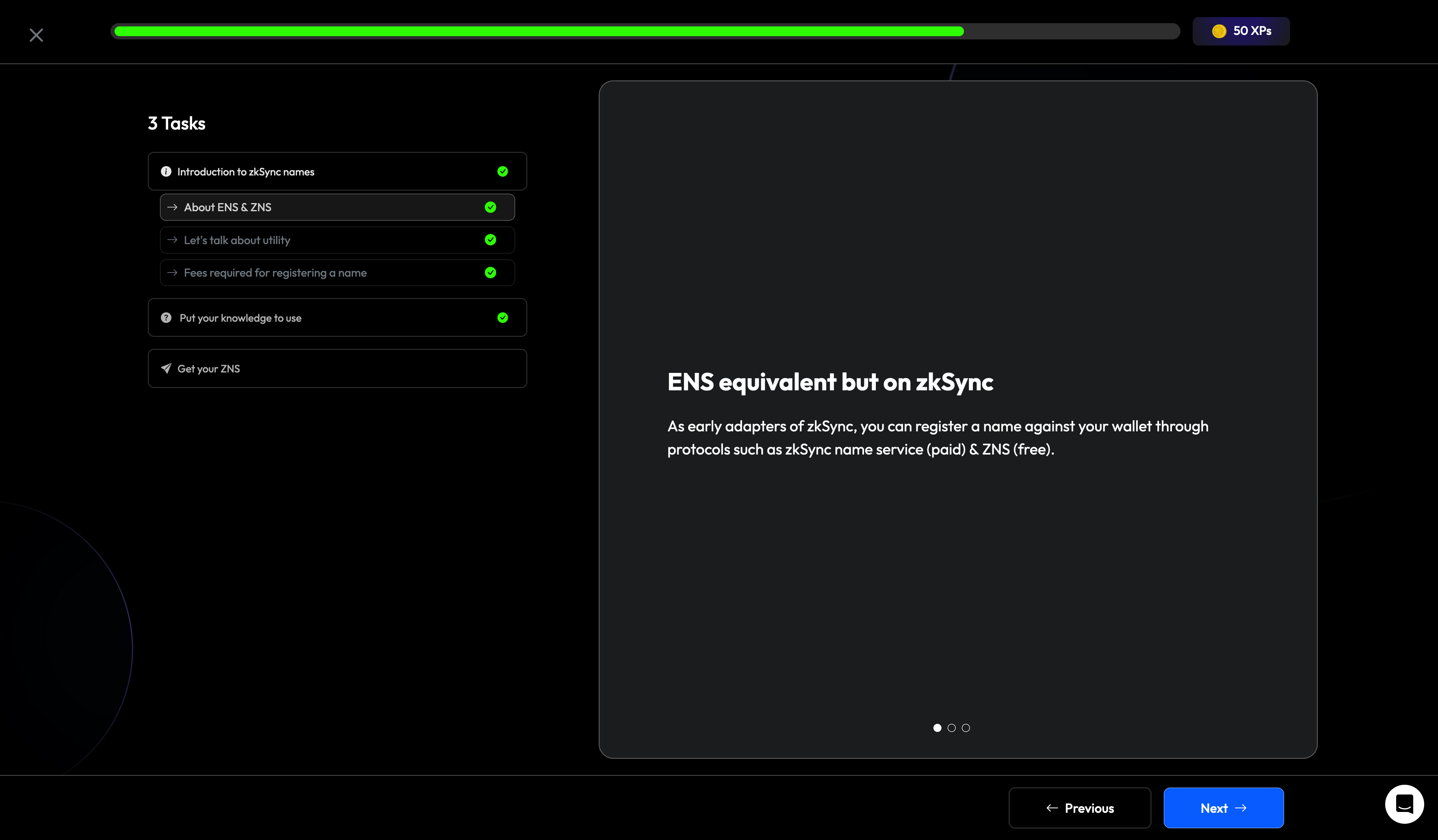Click the X close icon at top-left

(x=36, y=35)
